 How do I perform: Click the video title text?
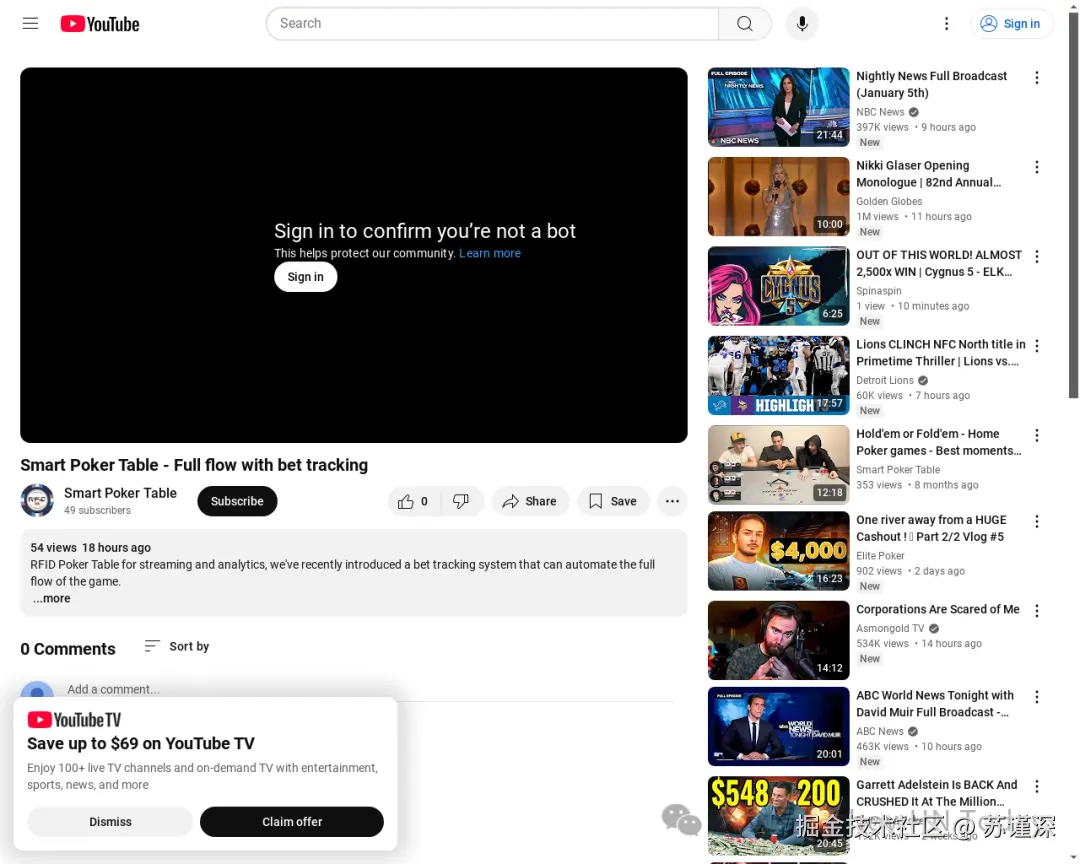point(194,465)
